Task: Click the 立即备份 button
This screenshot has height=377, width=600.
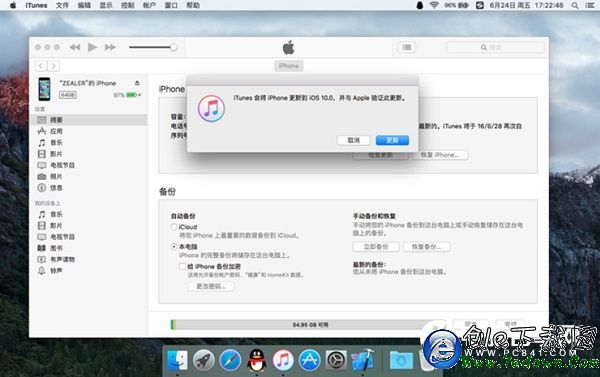Action: [376, 247]
